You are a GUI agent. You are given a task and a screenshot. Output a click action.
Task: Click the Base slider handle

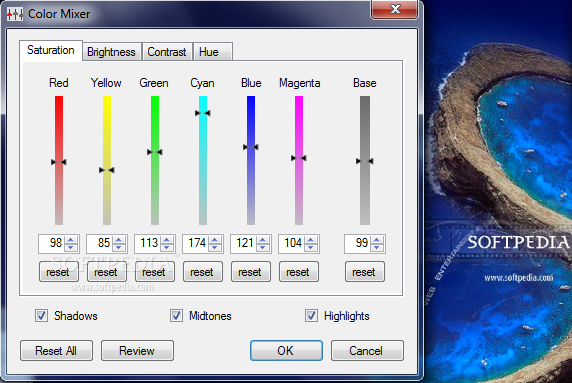pyautogui.click(x=365, y=161)
